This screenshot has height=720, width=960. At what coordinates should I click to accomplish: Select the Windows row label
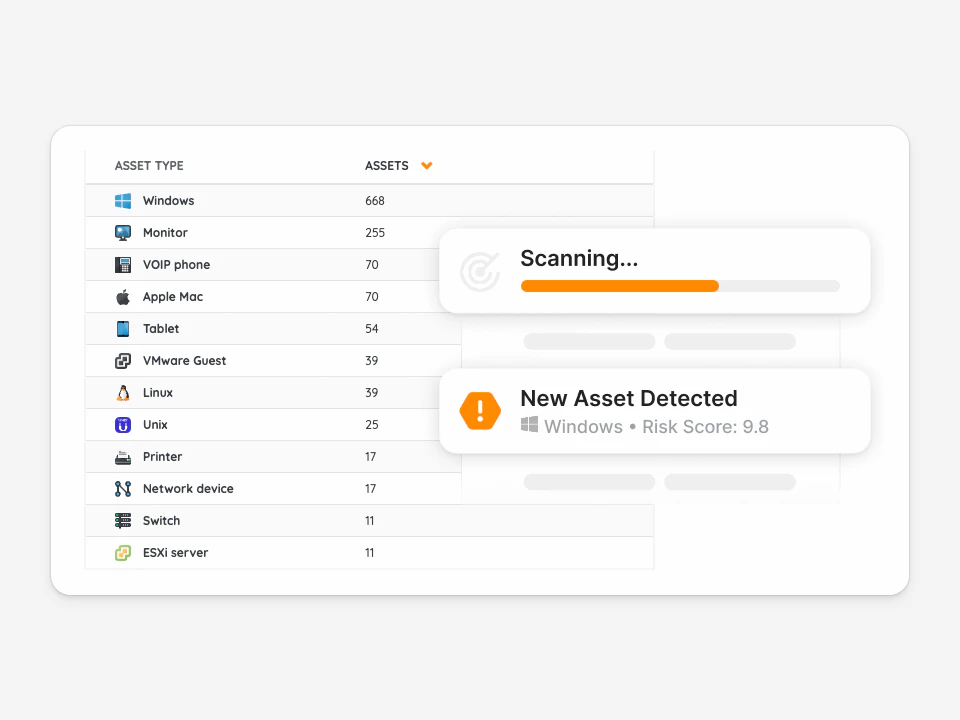click(x=168, y=201)
